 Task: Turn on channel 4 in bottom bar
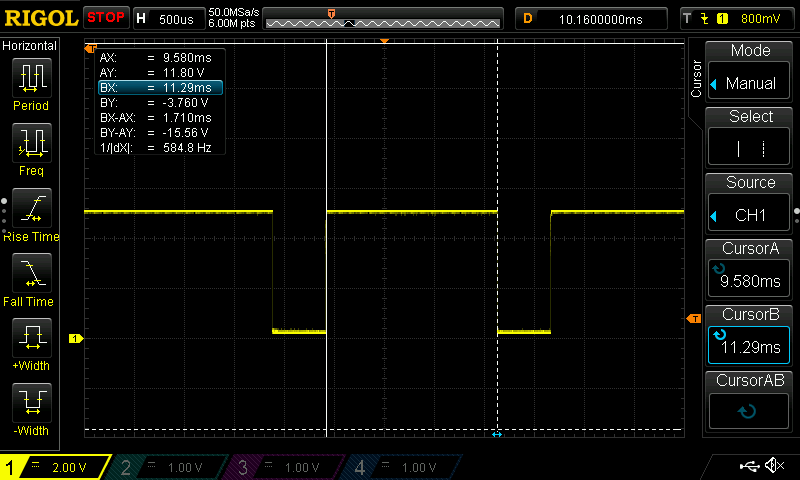[401, 467]
